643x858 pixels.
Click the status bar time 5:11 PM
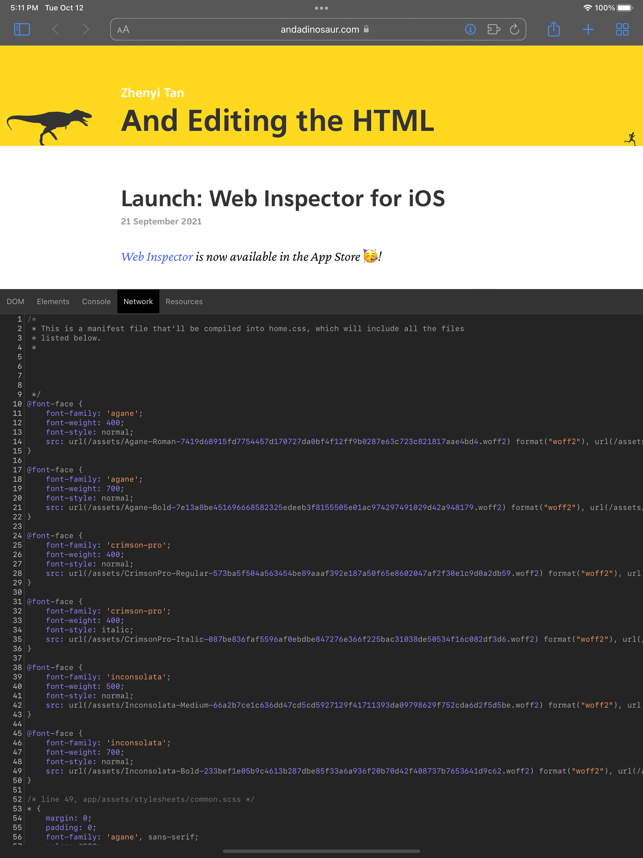click(x=24, y=8)
